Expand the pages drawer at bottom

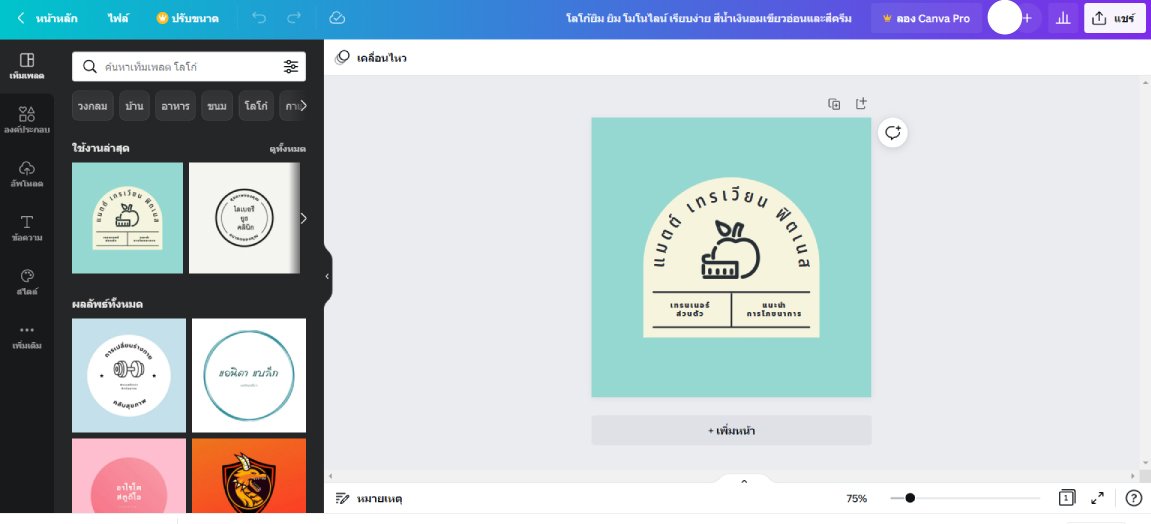(743, 481)
